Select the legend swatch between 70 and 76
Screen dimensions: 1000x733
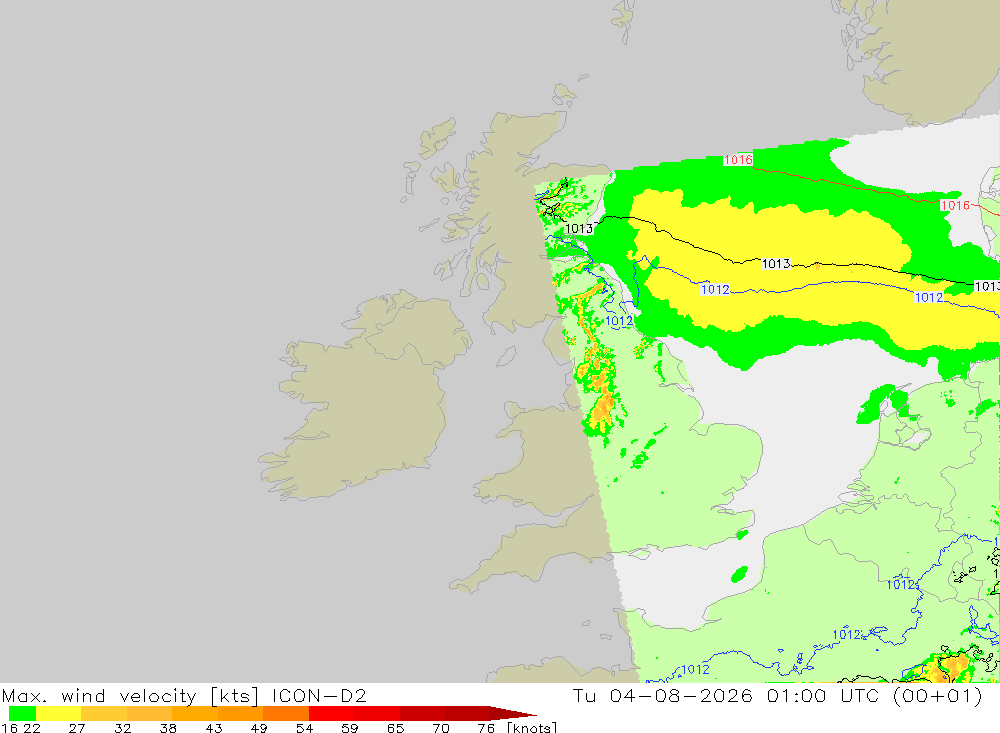(x=467, y=713)
